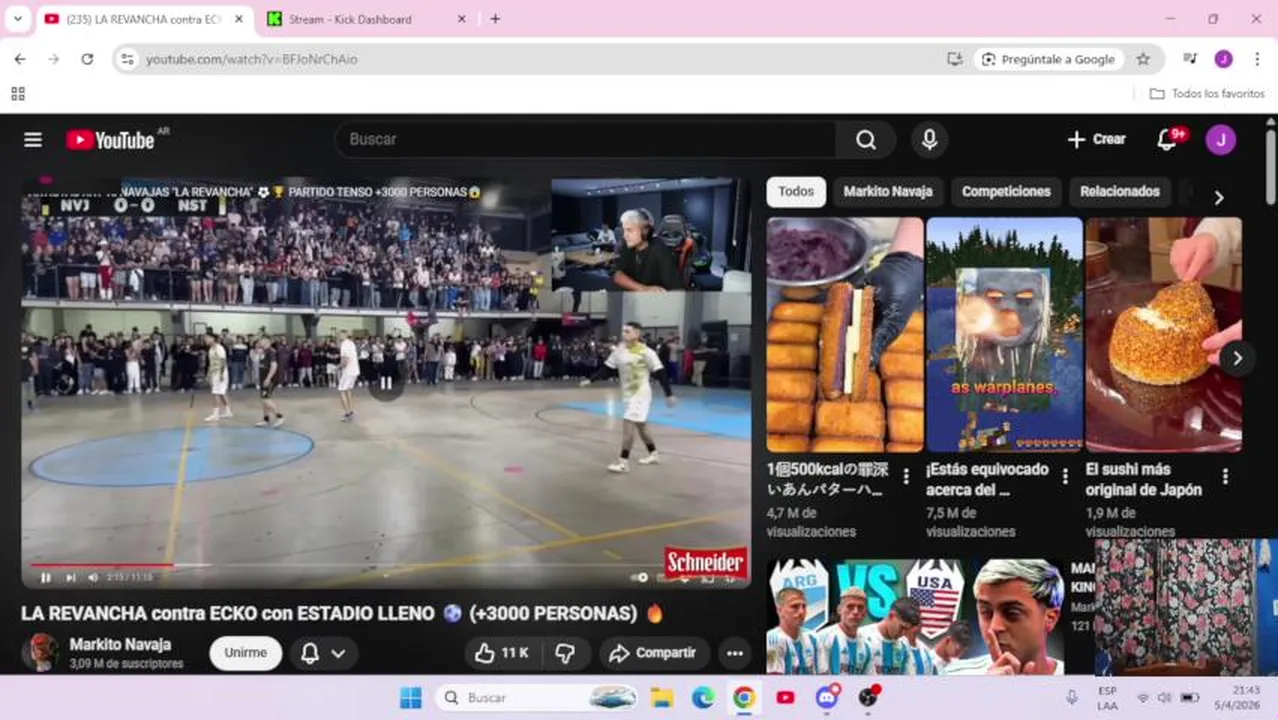
Task: Show next Shorts with right arrow
Action: 1237,358
